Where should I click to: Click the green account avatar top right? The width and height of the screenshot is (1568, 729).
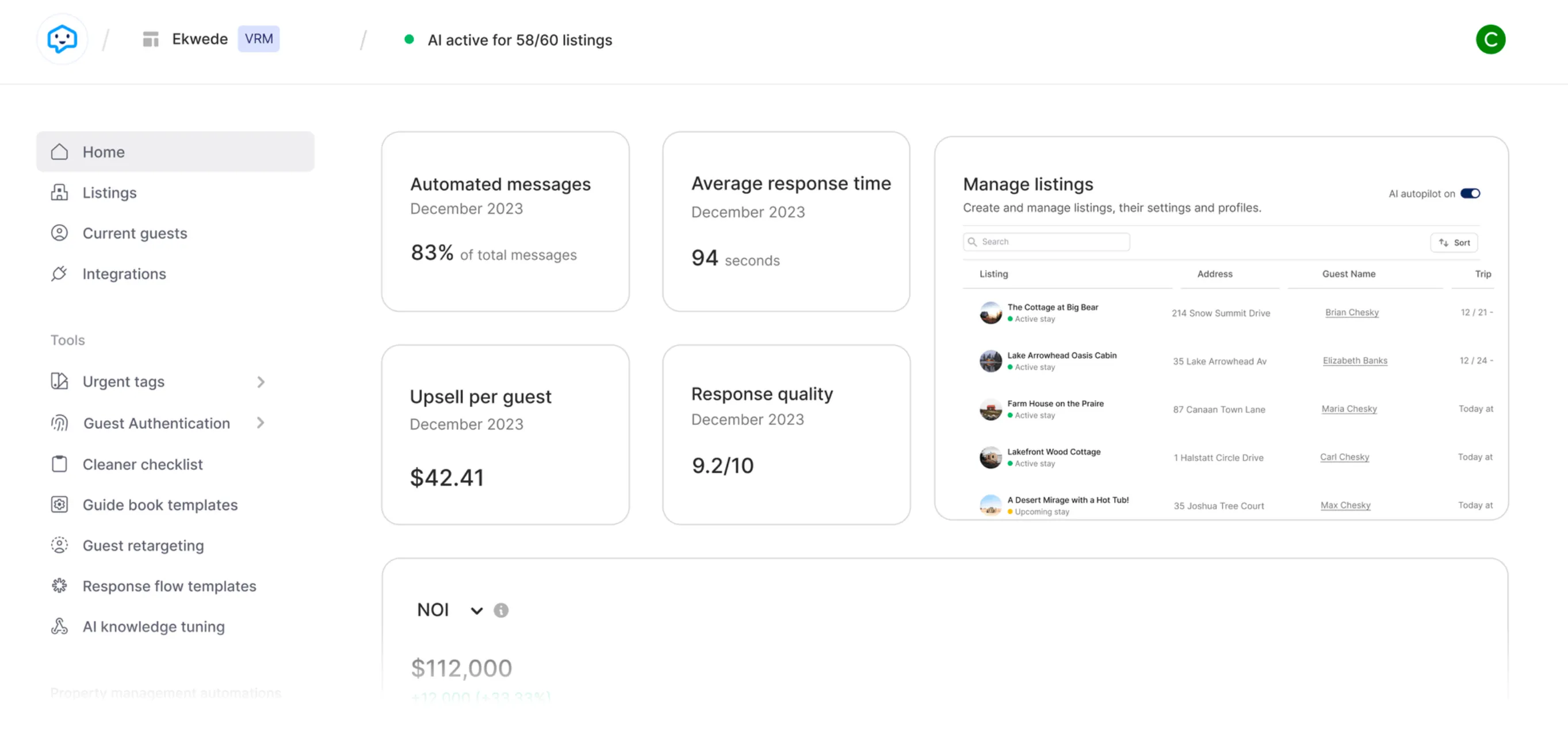click(x=1491, y=39)
